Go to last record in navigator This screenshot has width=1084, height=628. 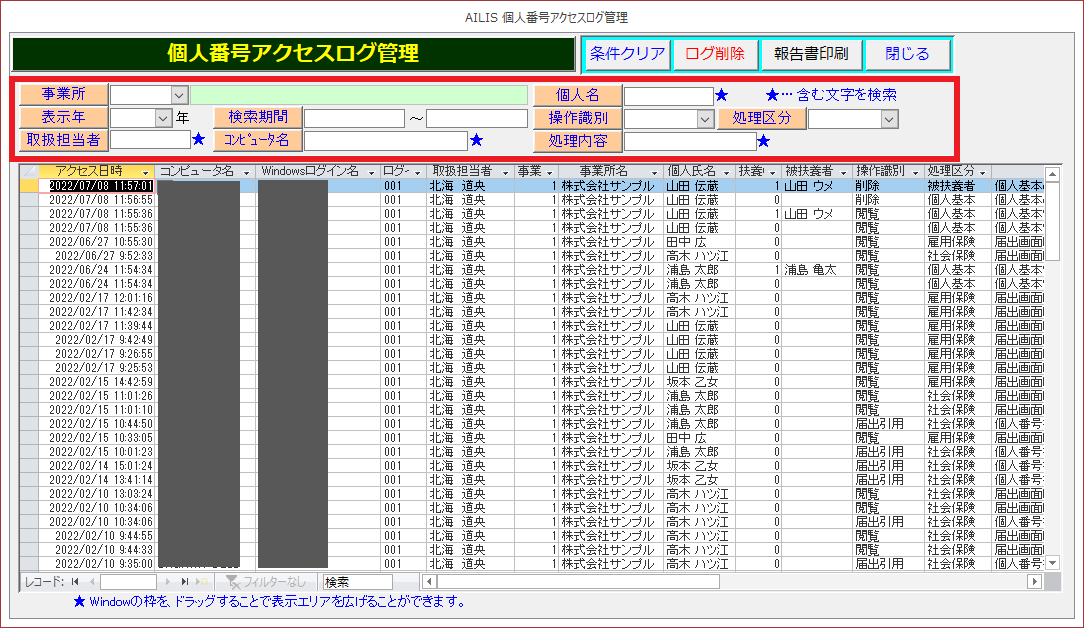tap(185, 581)
